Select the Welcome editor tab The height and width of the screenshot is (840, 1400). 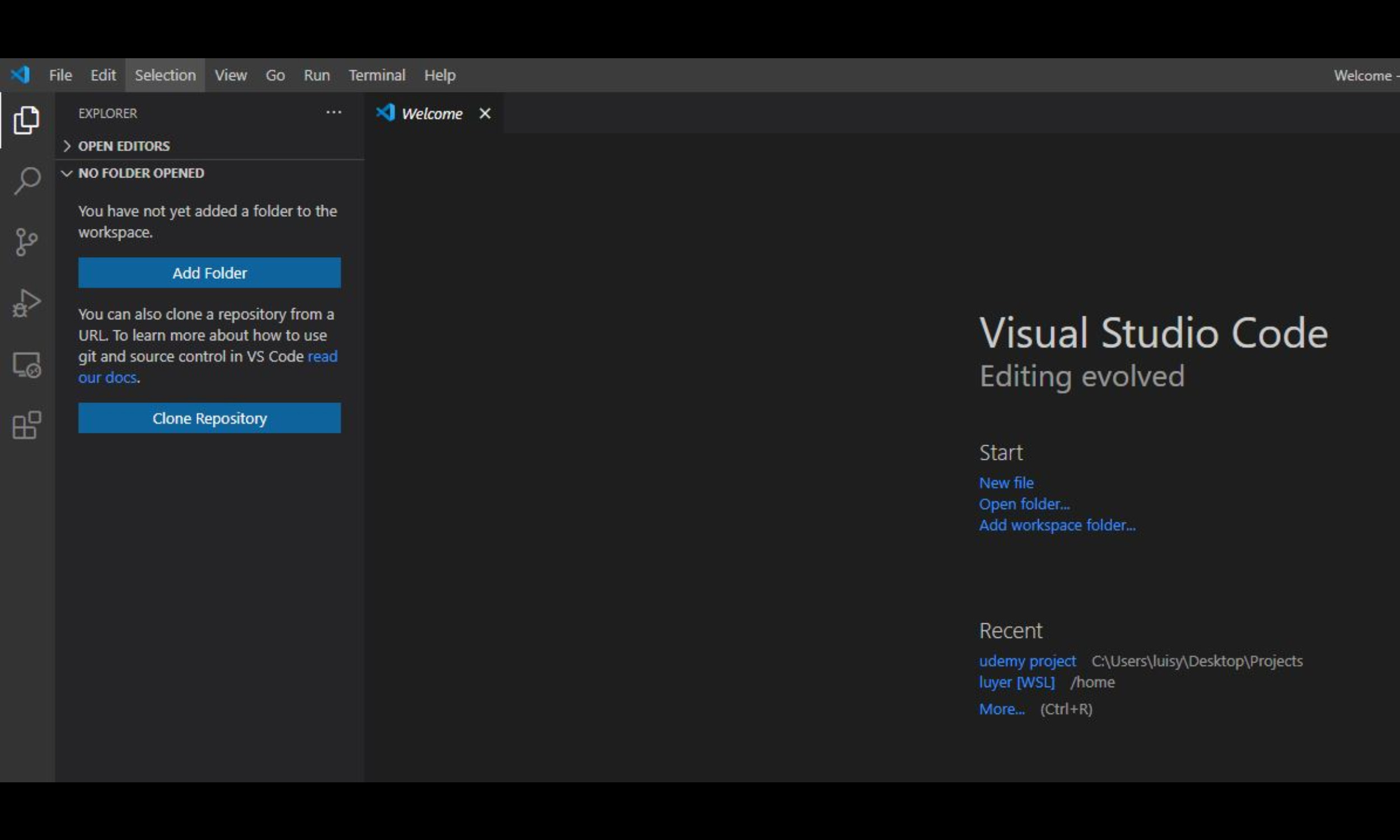[x=431, y=114]
